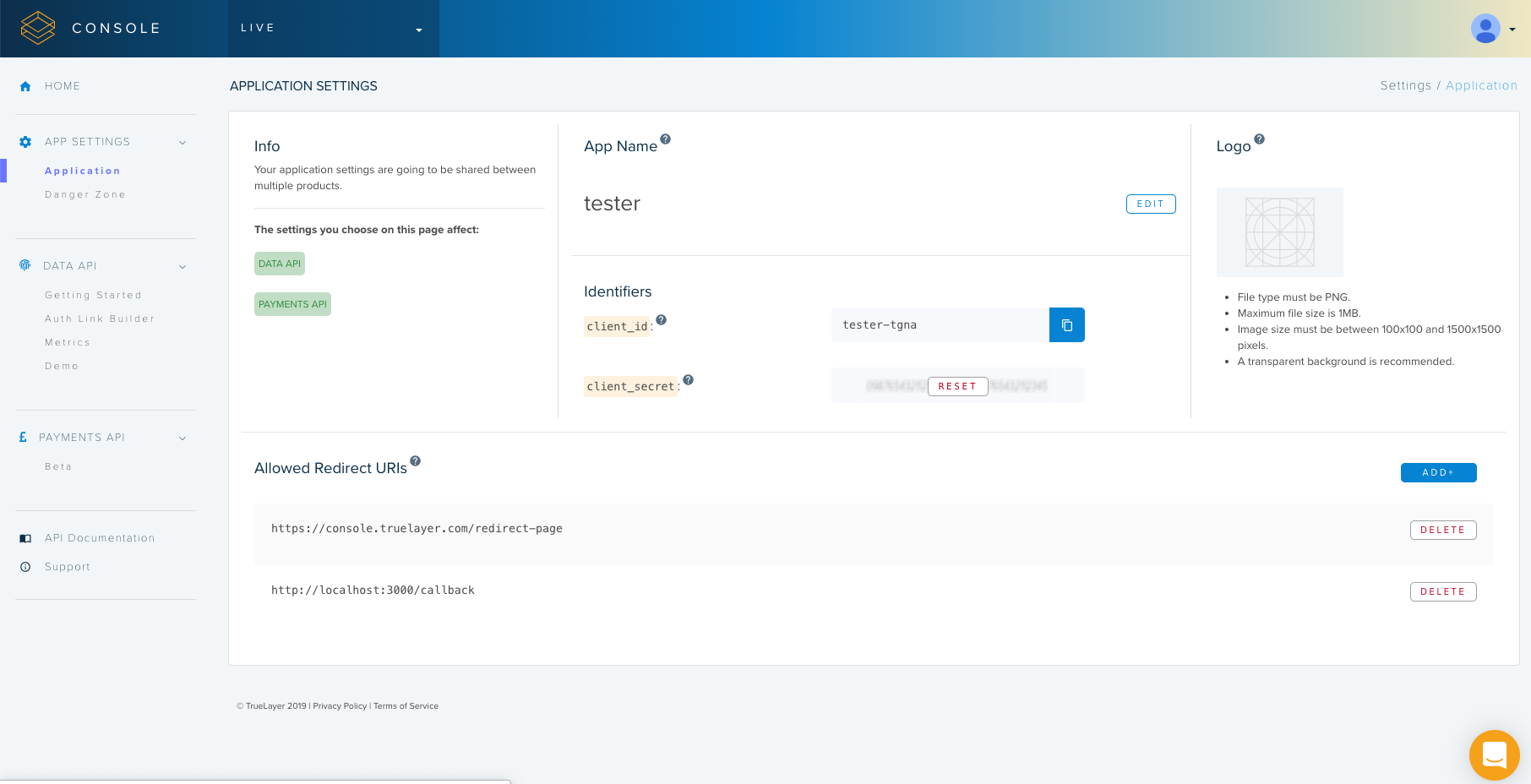1531x784 pixels.
Task: Click the client_secret label
Action: (630, 386)
